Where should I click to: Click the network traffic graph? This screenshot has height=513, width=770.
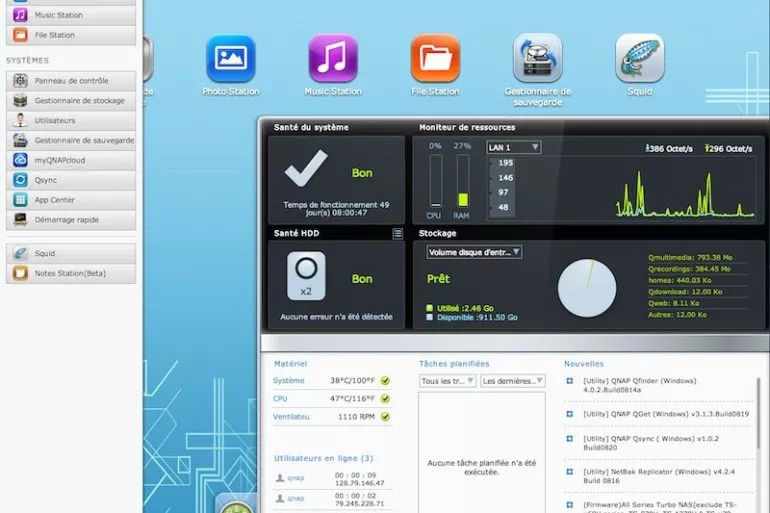click(x=685, y=192)
